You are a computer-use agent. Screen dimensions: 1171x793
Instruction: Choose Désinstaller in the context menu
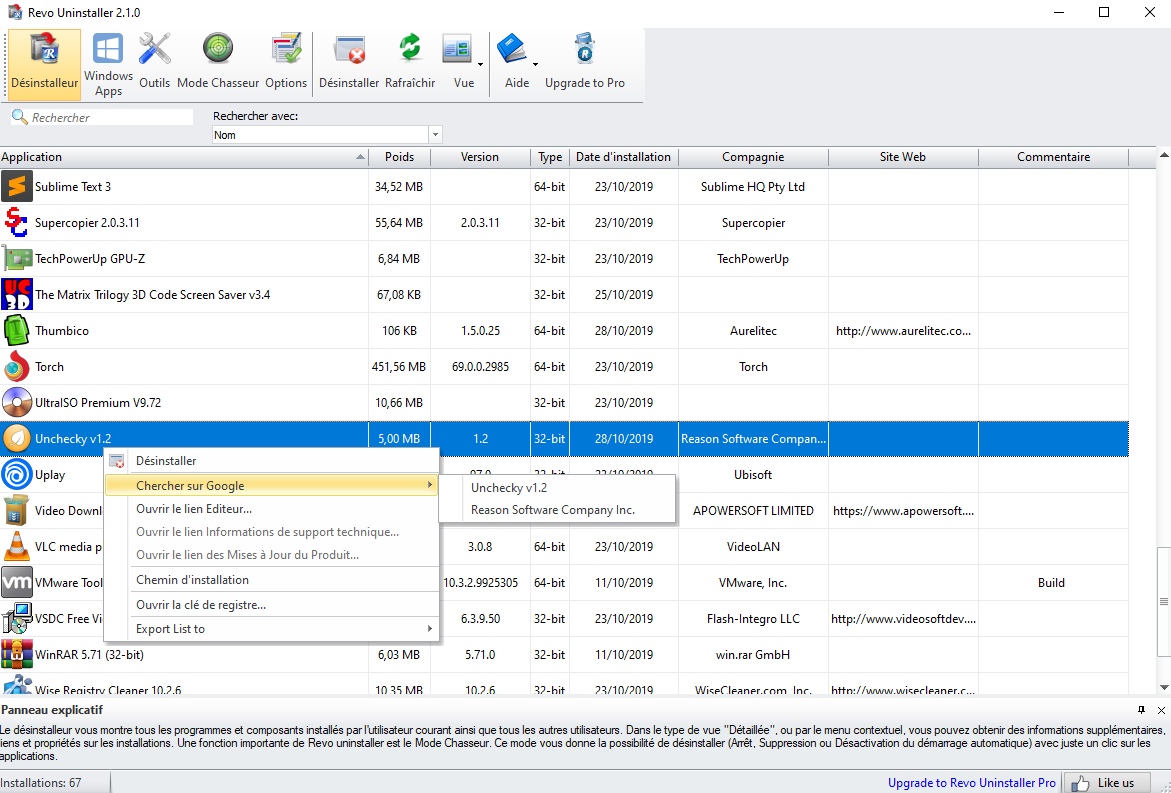[x=271, y=461]
